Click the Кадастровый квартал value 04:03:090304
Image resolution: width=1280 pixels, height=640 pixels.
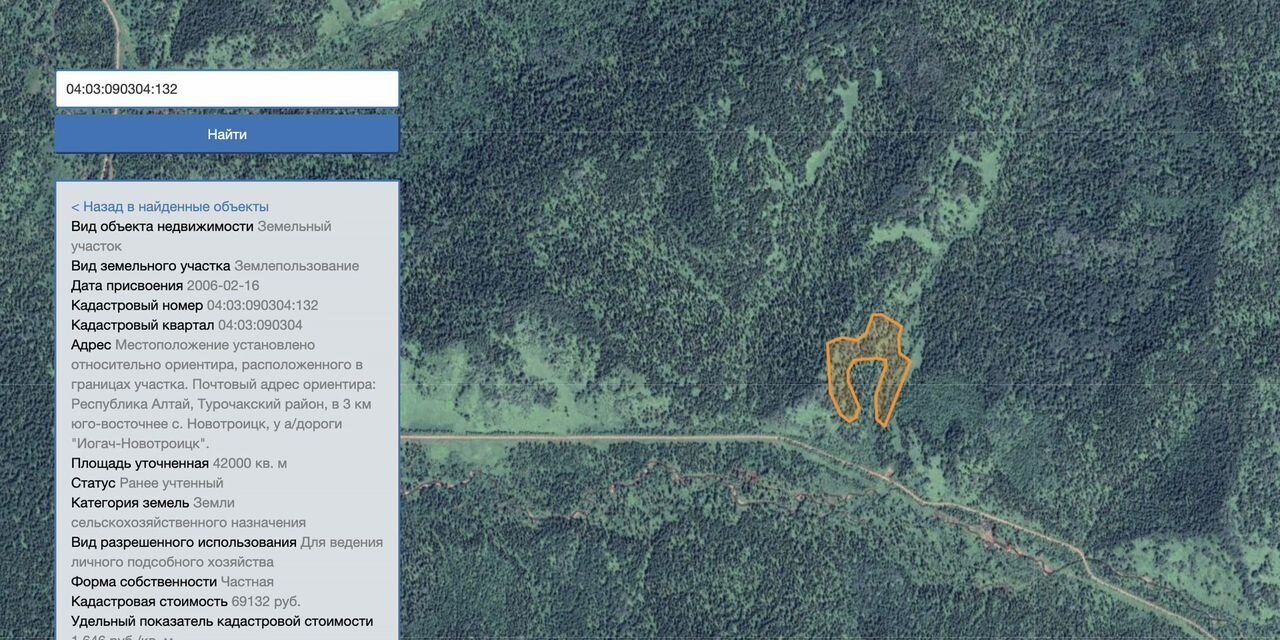pos(260,325)
